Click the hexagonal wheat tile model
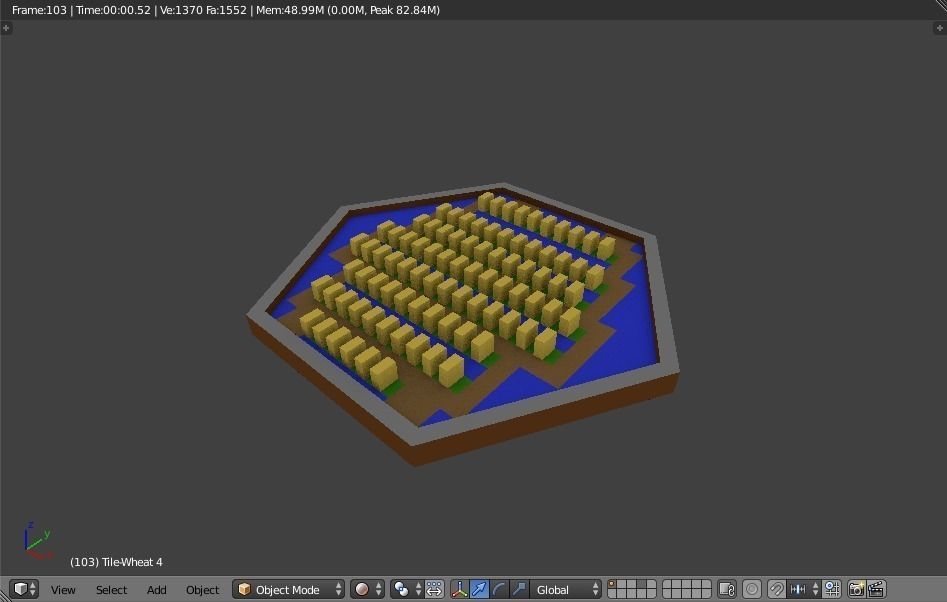 coord(463,324)
